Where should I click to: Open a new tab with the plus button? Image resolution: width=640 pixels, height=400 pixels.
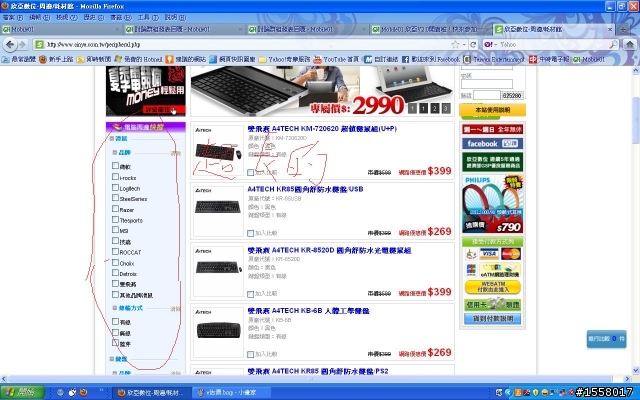click(x=623, y=29)
